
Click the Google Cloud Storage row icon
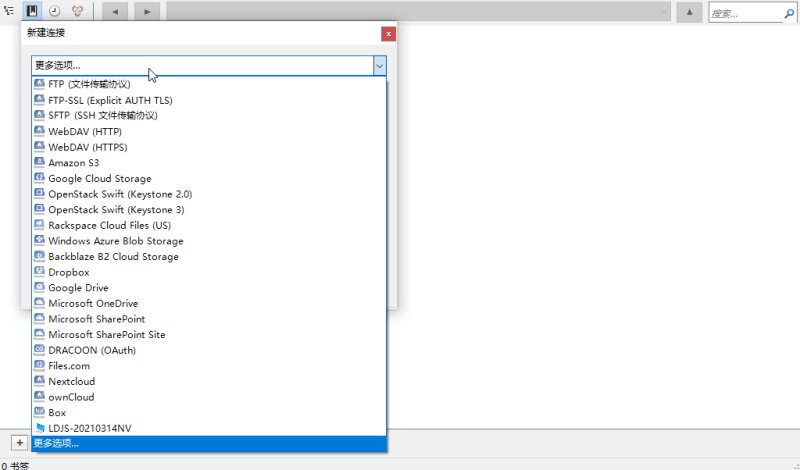(39, 178)
